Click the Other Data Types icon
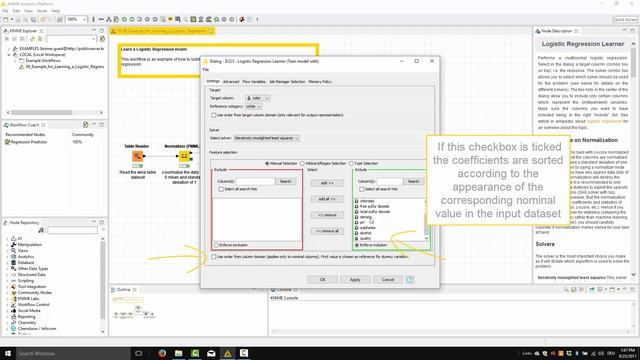 [x=13, y=269]
